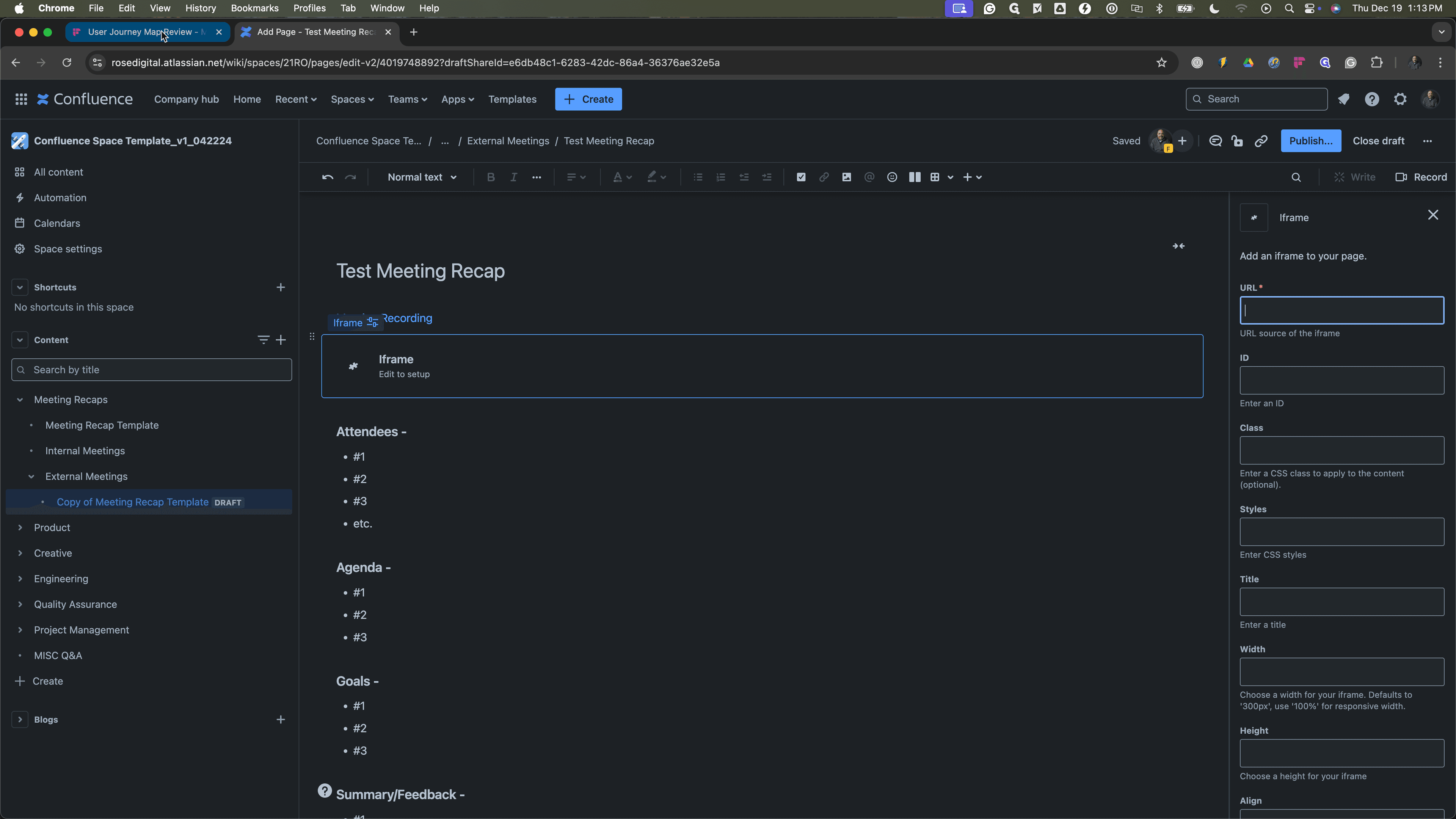Insert an image or file
The height and width of the screenshot is (819, 1456).
pos(846,177)
